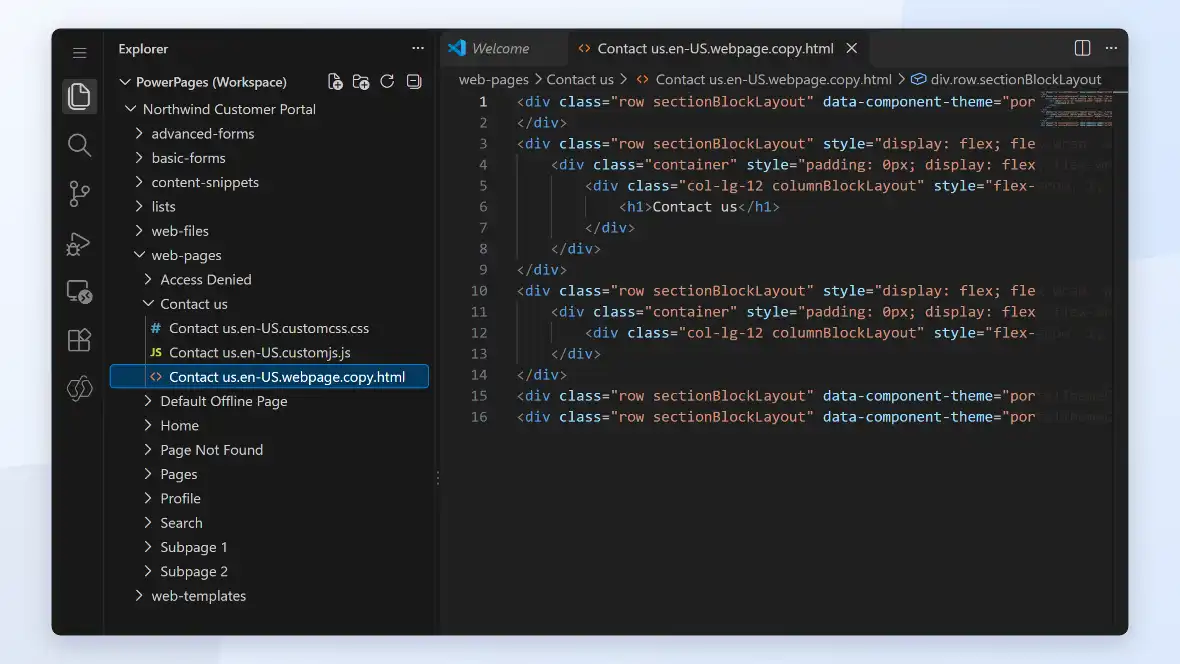This screenshot has width=1180, height=664.
Task: Refresh the Explorer tree
Action: click(387, 81)
